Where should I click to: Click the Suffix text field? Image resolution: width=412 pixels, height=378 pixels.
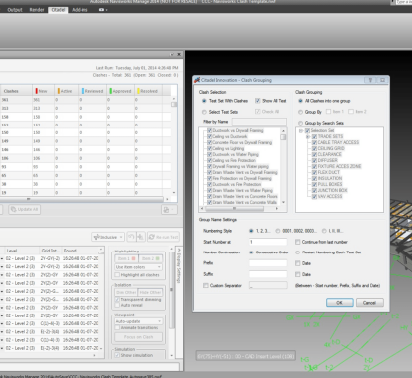[268, 274]
